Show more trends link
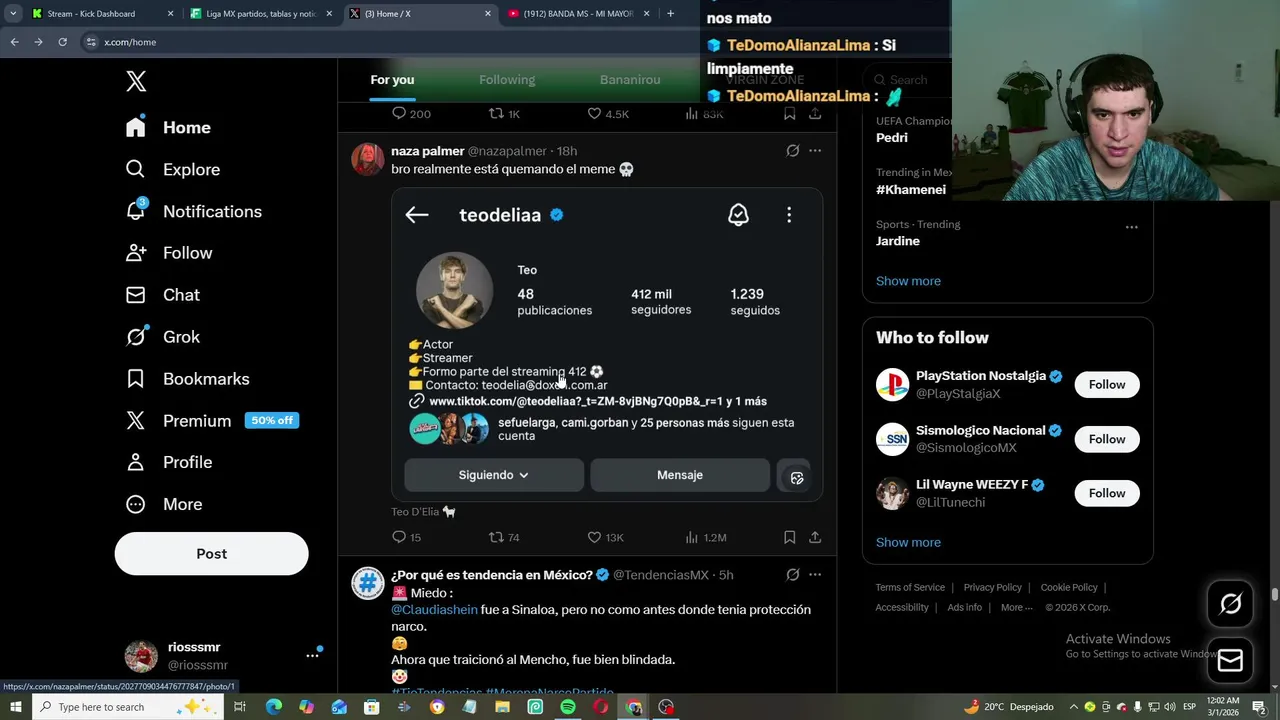This screenshot has width=1280, height=720. point(908,281)
